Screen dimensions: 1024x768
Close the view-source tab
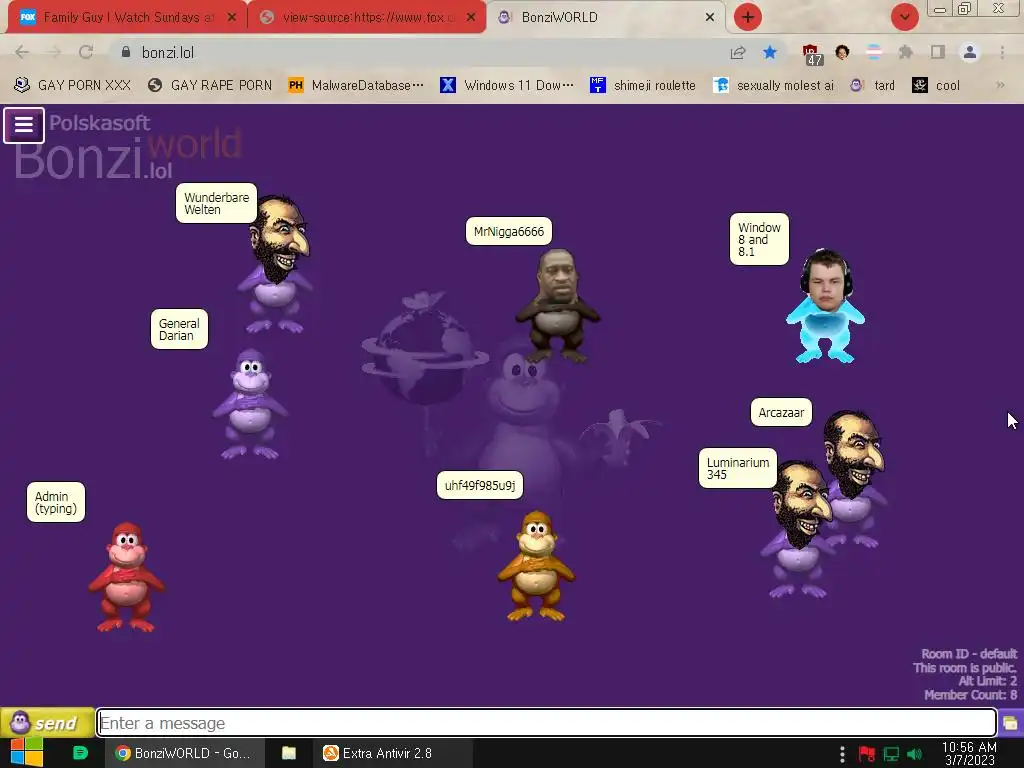click(471, 17)
